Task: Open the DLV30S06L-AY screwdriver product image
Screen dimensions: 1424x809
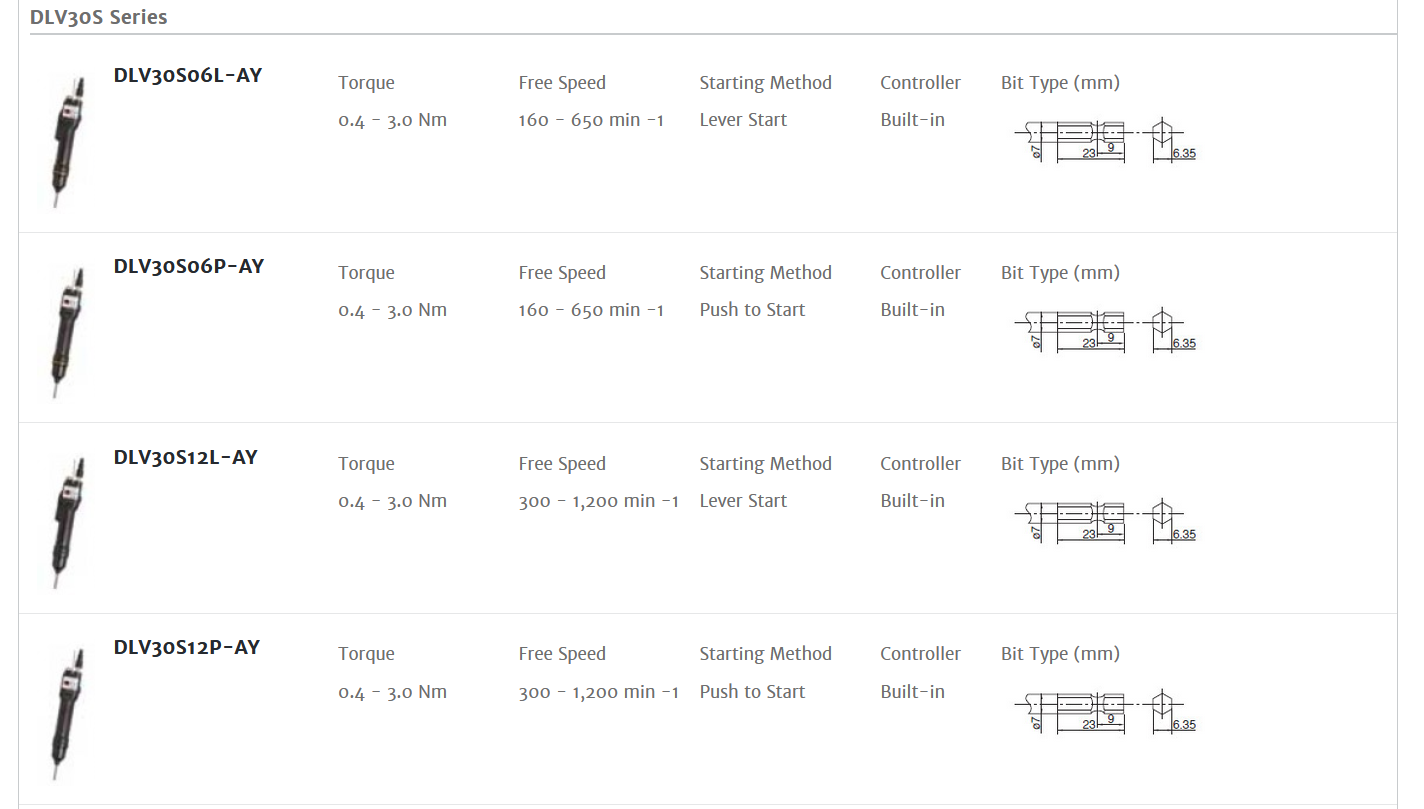Action: point(66,139)
